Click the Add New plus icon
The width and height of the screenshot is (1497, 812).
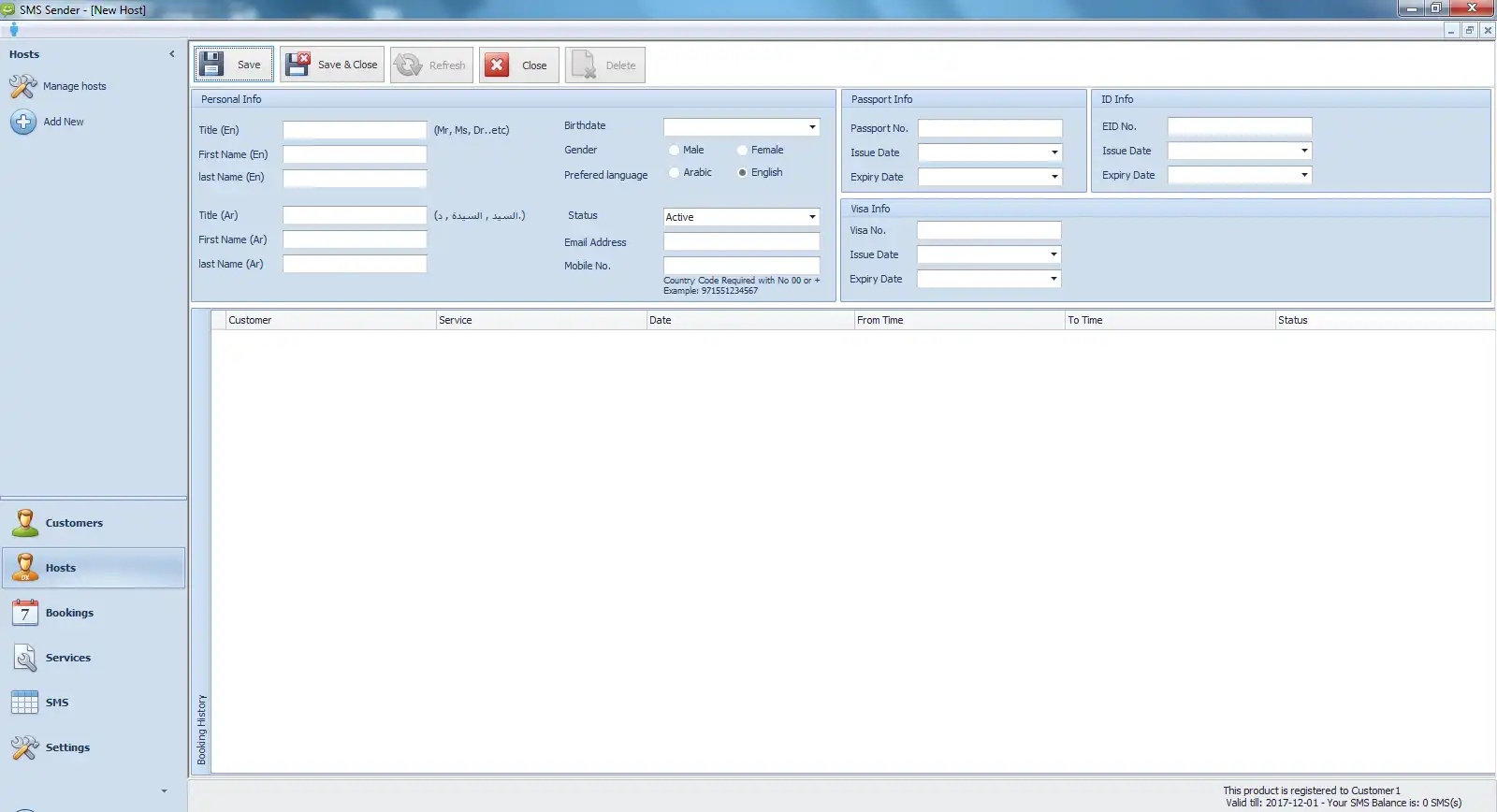tap(23, 122)
